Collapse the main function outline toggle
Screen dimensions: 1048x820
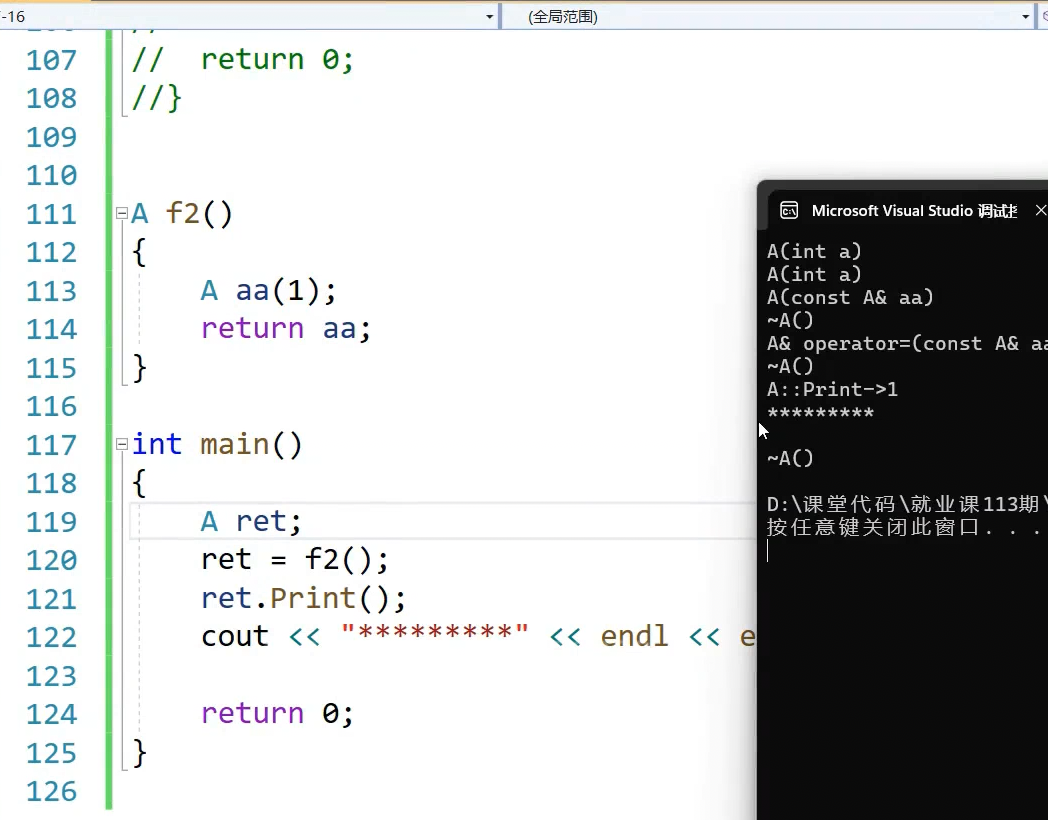coord(122,444)
